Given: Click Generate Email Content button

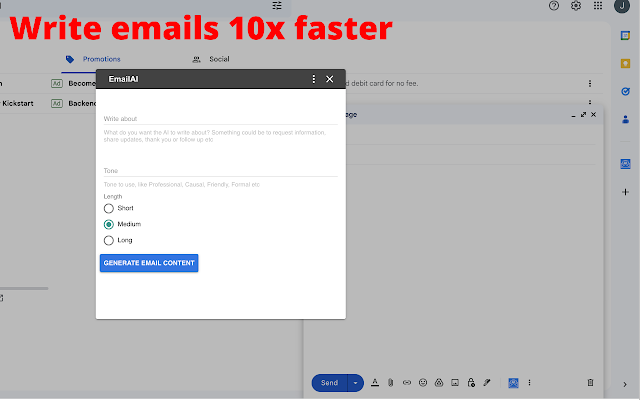Looking at the screenshot, I should pyautogui.click(x=149, y=263).
